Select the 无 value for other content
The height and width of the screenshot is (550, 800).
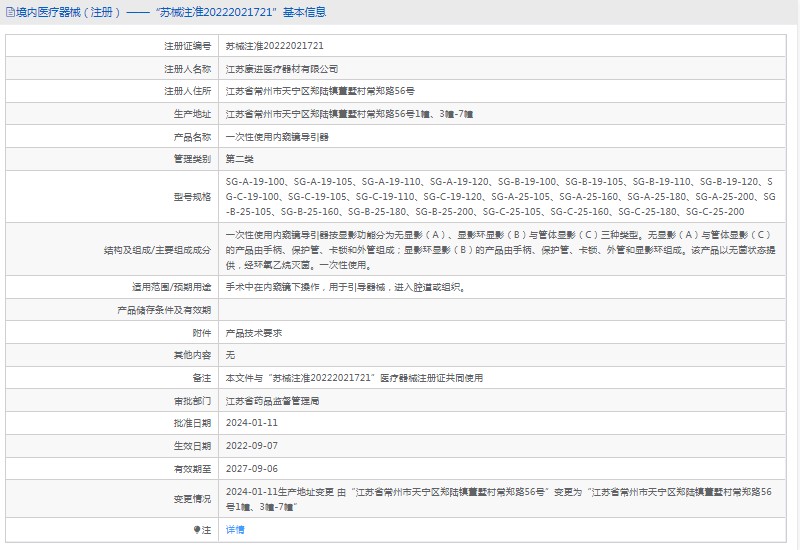pos(231,355)
